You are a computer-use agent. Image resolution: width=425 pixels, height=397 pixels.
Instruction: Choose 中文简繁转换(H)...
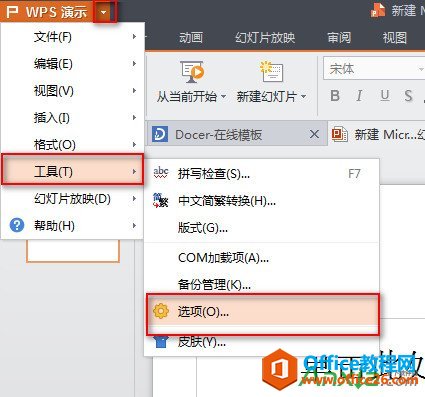(262, 201)
